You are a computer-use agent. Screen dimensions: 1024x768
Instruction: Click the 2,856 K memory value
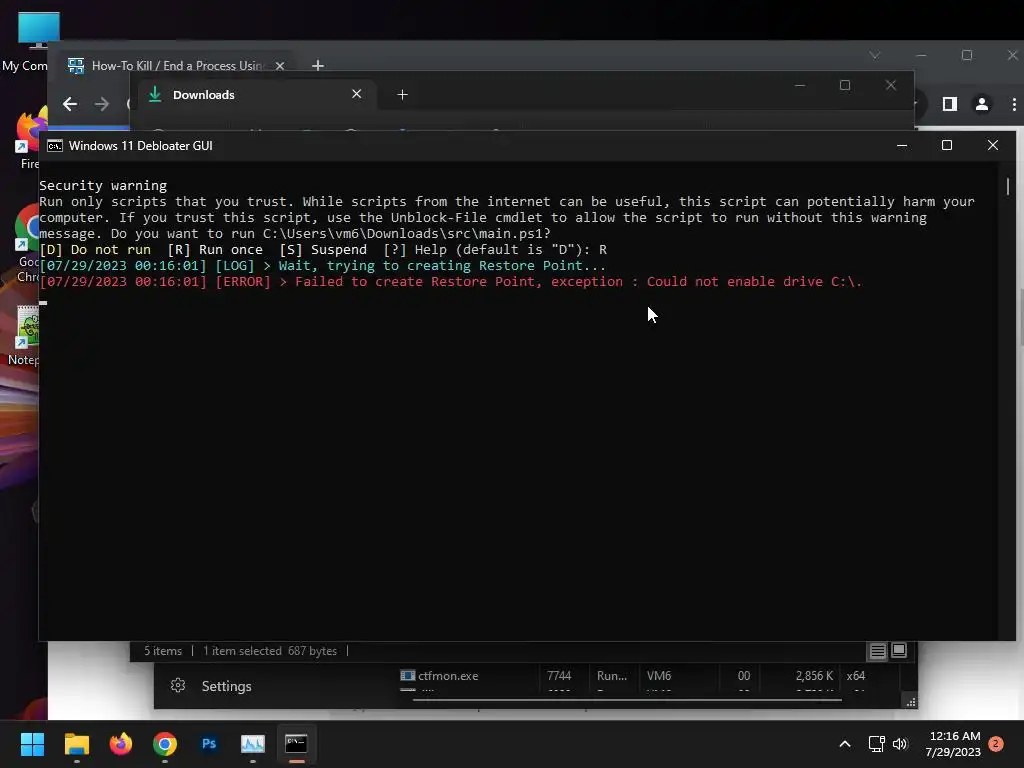coord(814,676)
